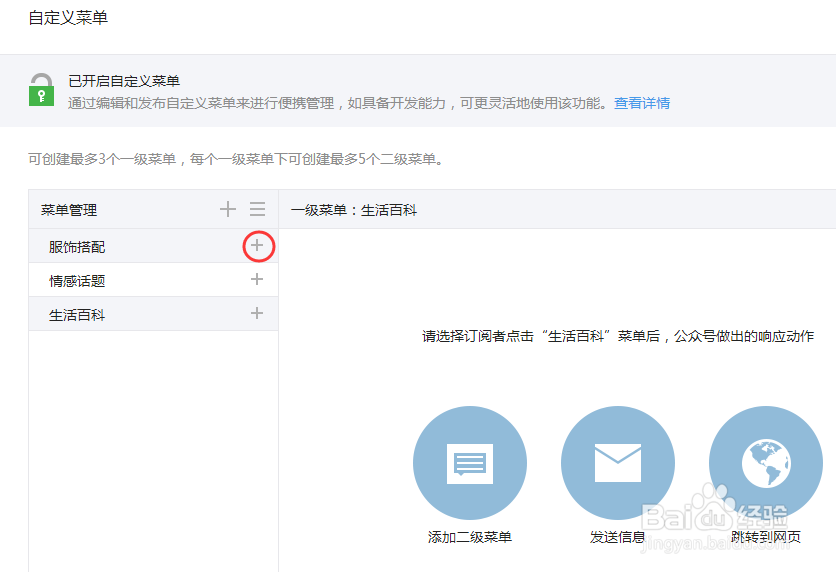Add submenu with plus beside 服饰搭配

[257, 245]
